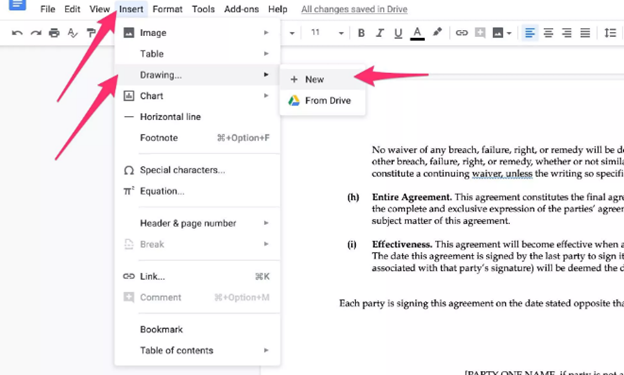Open the View menu
624x375 pixels.
pos(99,9)
